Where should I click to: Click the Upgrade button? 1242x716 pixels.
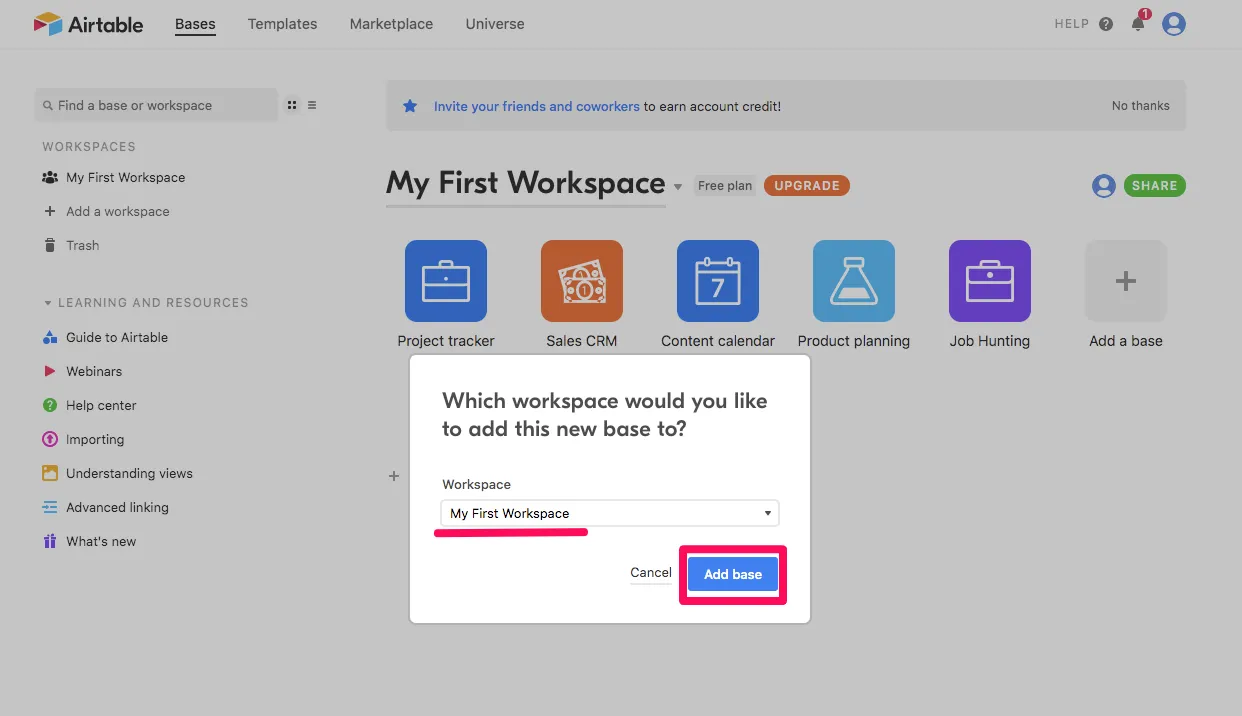[807, 186]
